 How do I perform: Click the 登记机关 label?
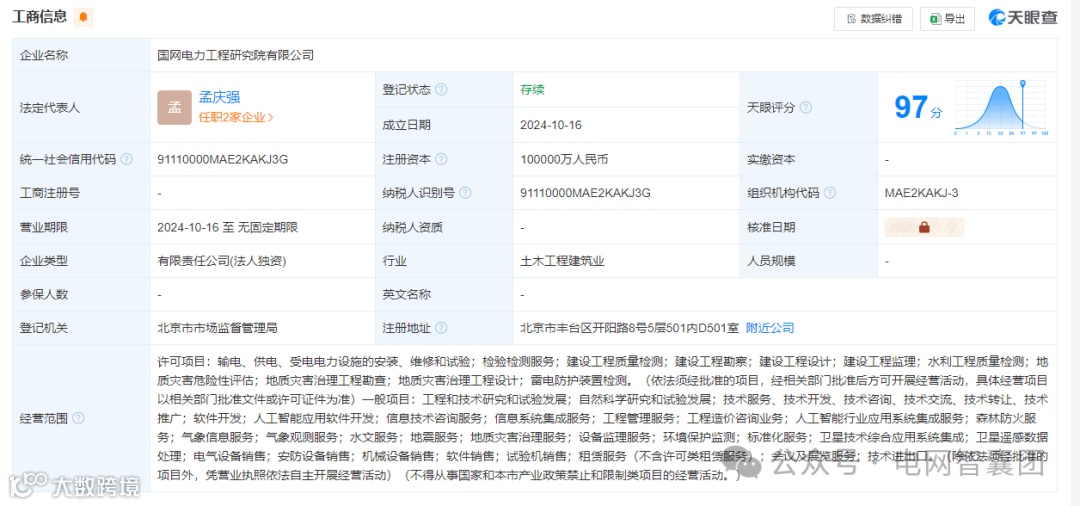point(44,328)
